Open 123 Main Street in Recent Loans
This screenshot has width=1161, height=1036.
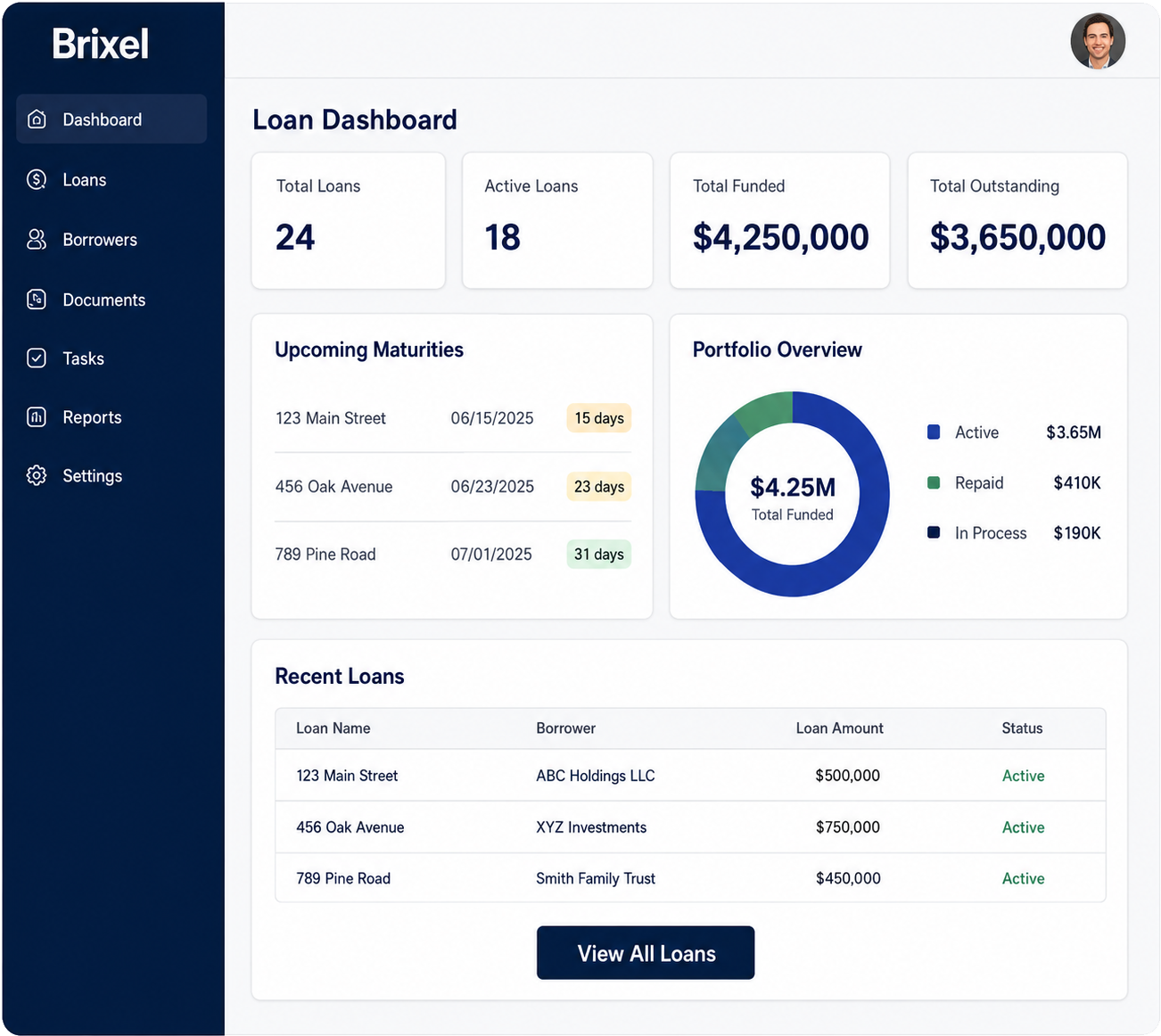point(347,776)
